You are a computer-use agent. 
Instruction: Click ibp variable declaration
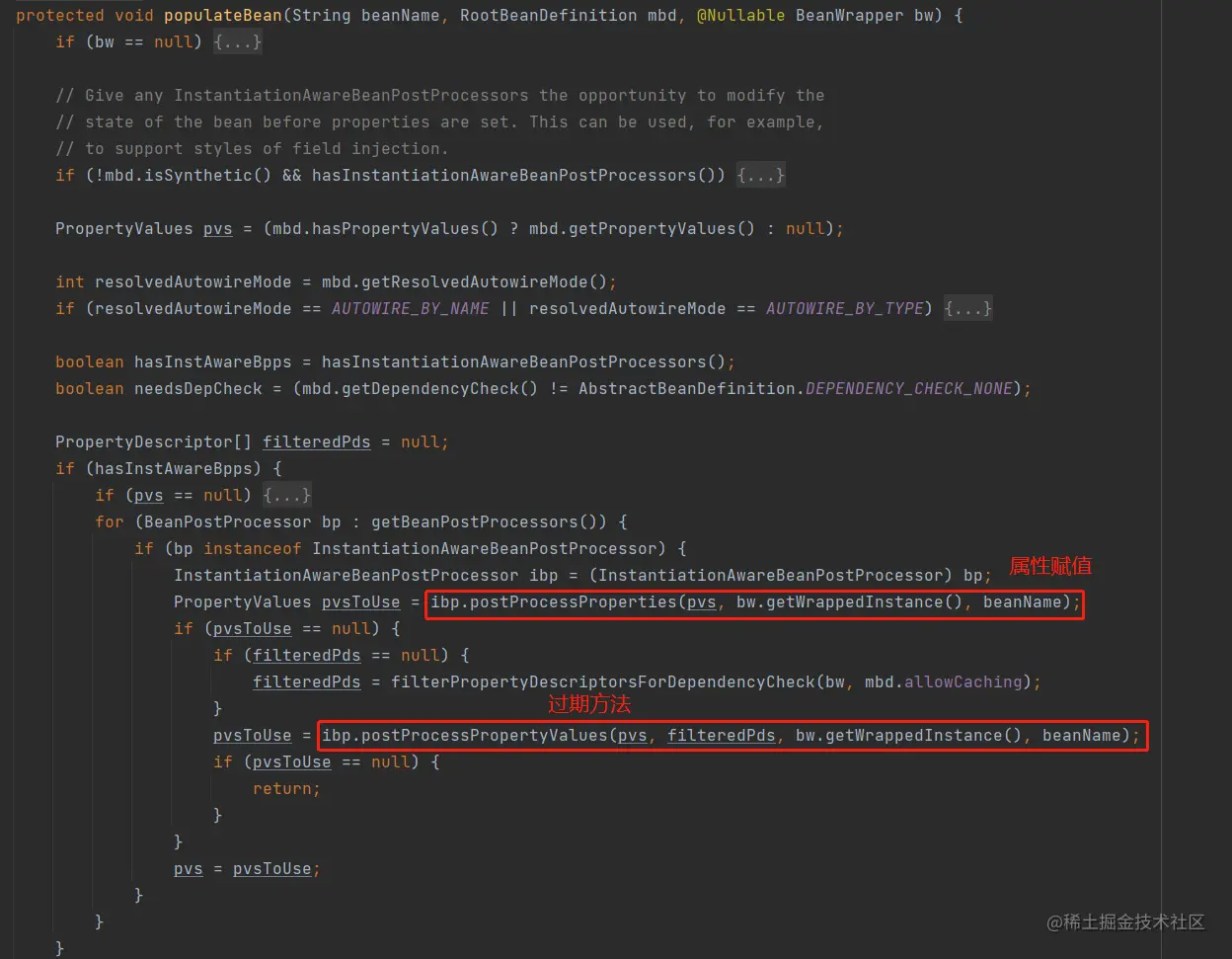click(x=544, y=576)
